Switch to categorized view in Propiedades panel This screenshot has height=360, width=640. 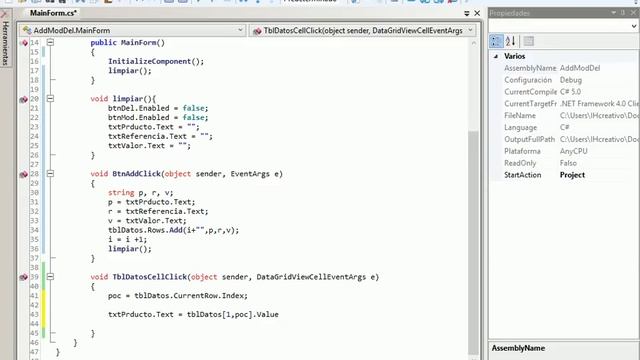(x=496, y=41)
